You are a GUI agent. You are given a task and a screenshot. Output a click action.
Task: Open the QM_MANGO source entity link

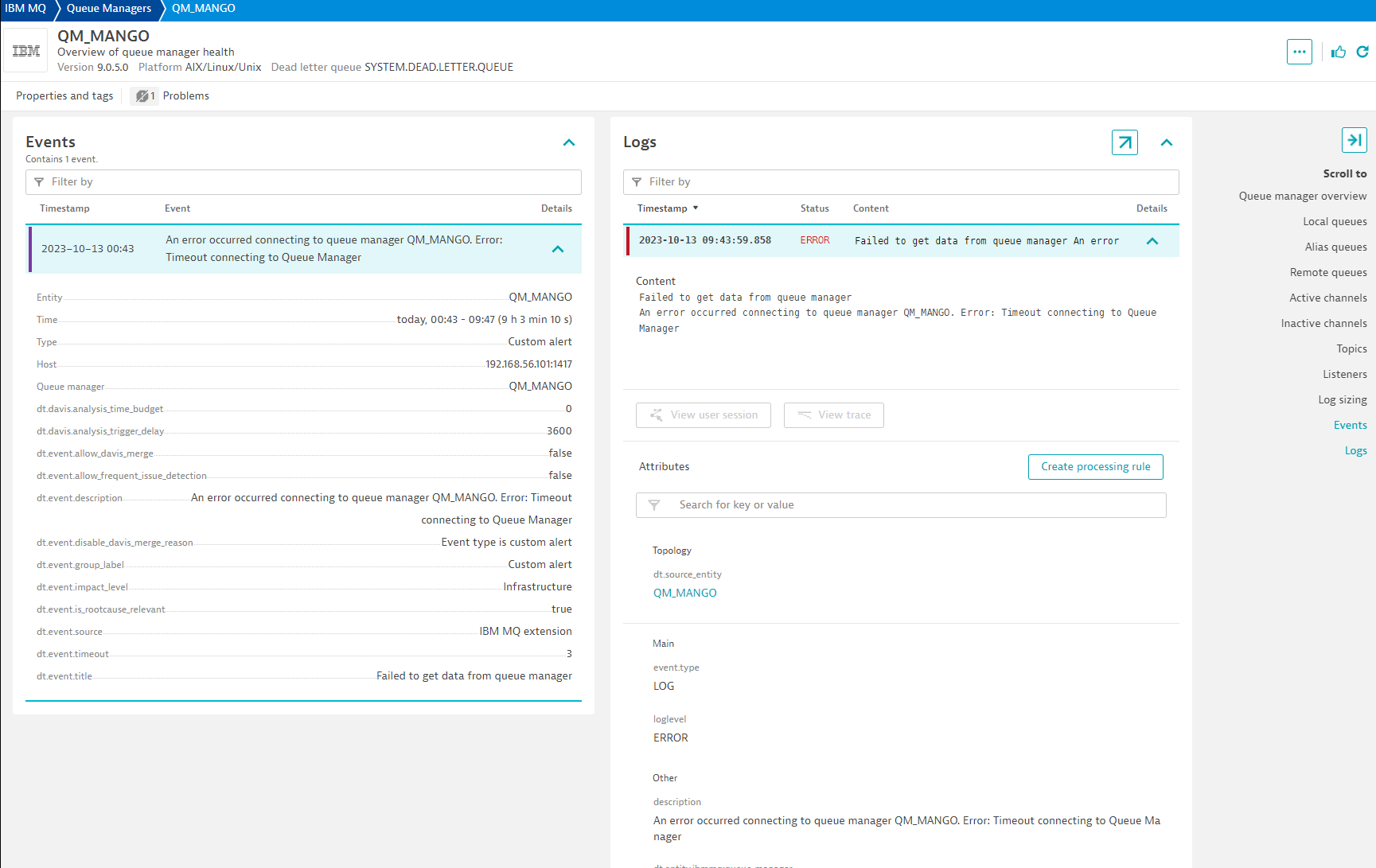684,593
